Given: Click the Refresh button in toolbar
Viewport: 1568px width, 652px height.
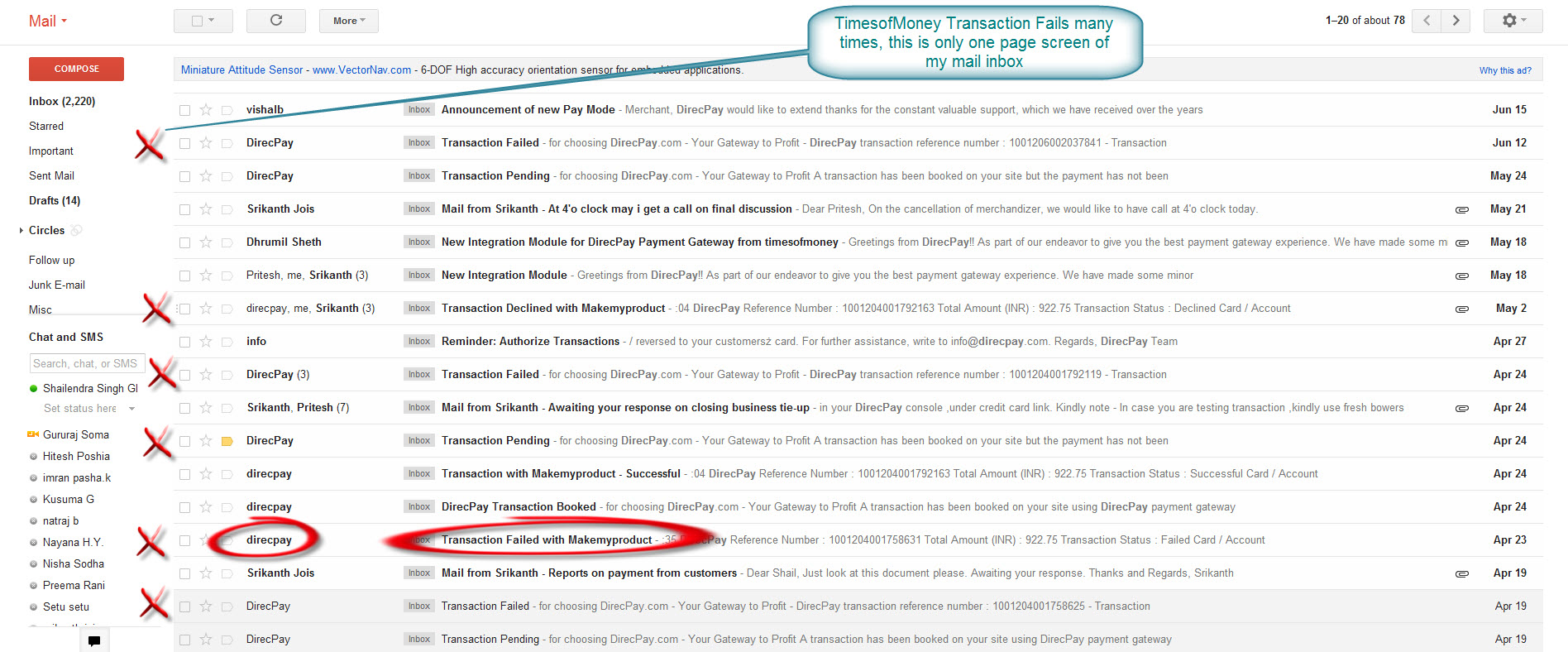Looking at the screenshot, I should (276, 21).
